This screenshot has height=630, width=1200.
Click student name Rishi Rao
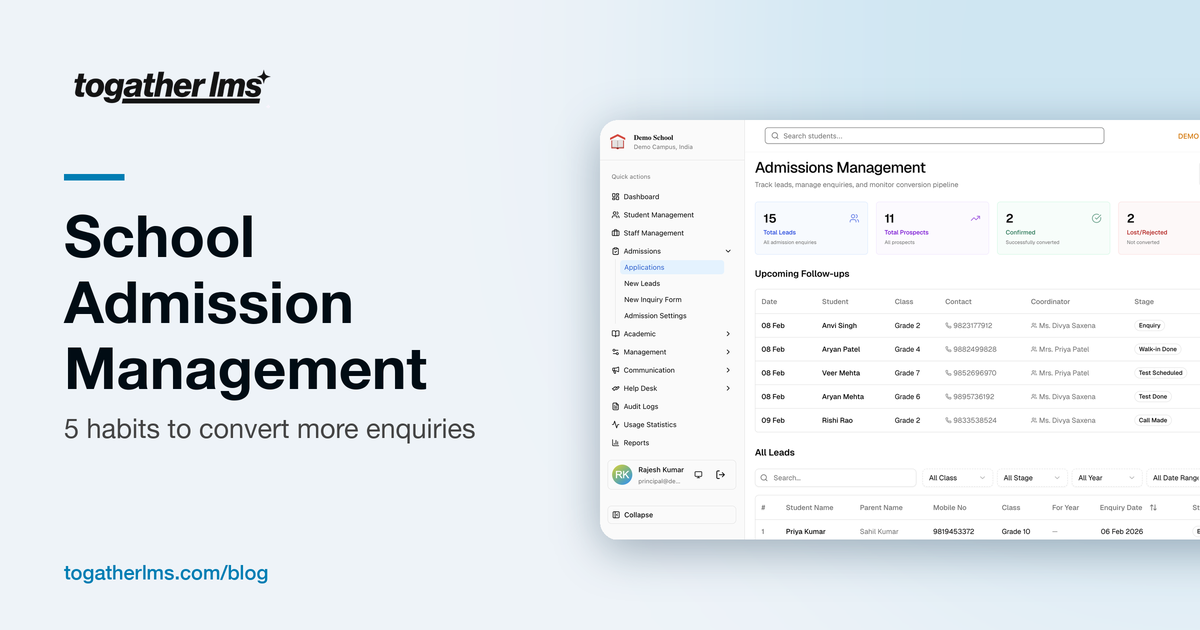click(838, 421)
